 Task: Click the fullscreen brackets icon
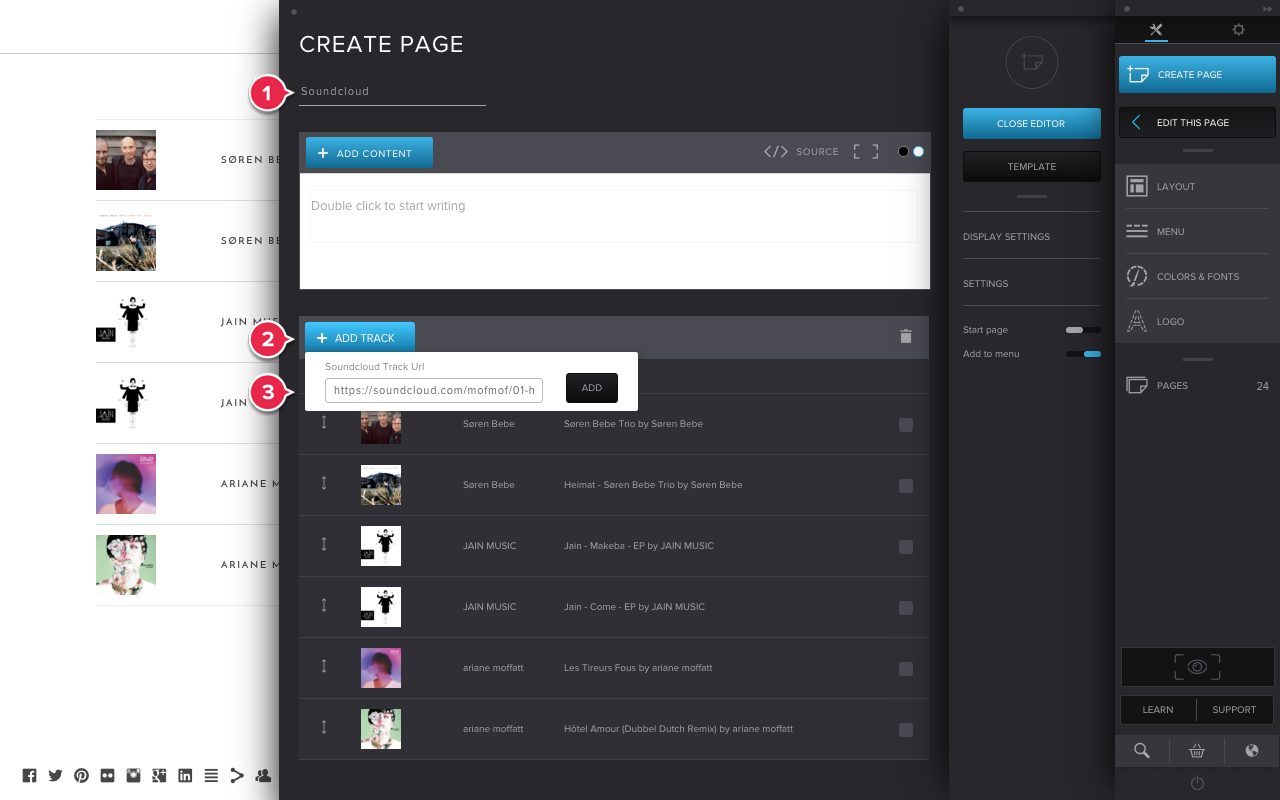(865, 151)
